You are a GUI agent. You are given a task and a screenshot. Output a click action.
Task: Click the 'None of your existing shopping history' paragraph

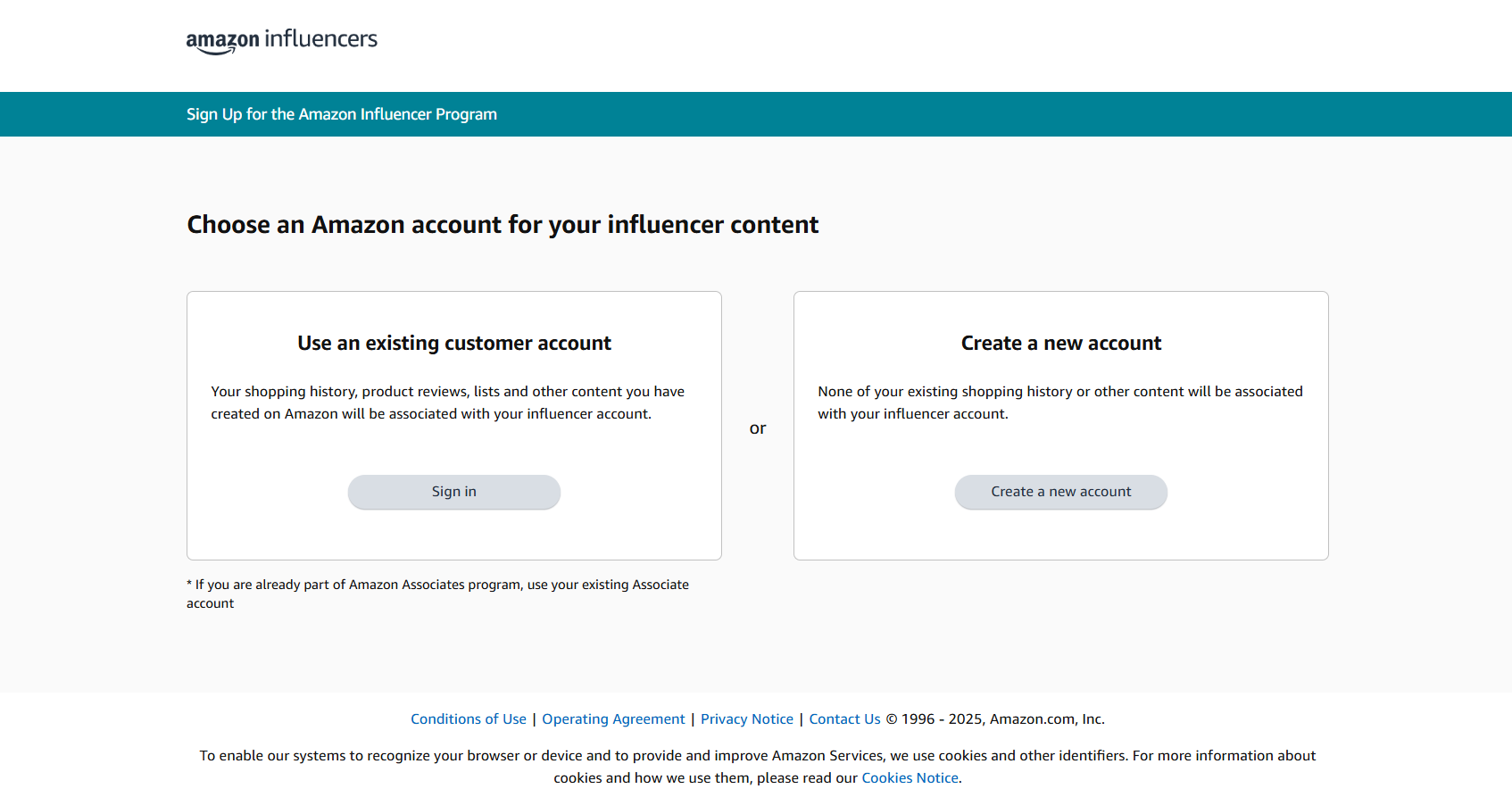point(1060,403)
